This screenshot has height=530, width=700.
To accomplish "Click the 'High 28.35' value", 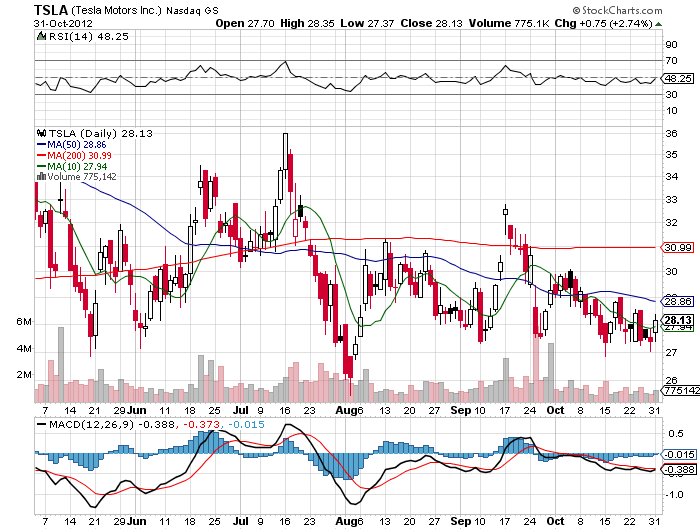I will (x=307, y=24).
